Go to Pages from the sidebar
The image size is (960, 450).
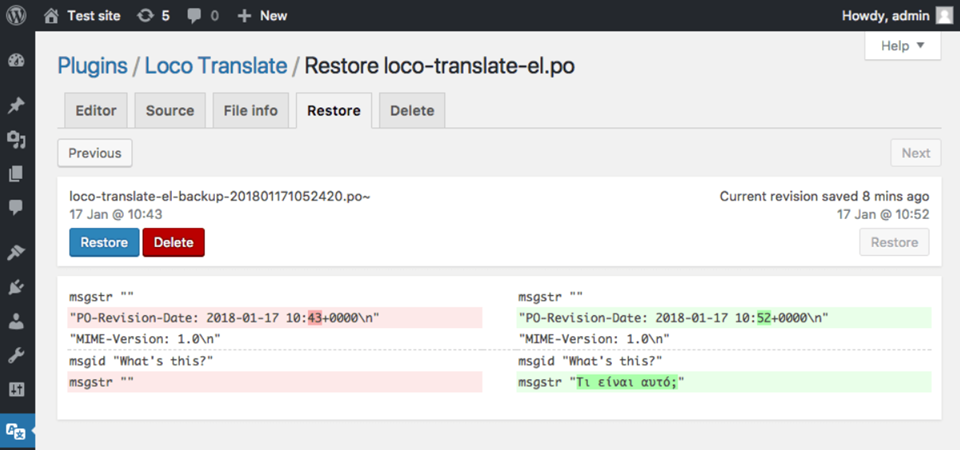pyautogui.click(x=16, y=174)
